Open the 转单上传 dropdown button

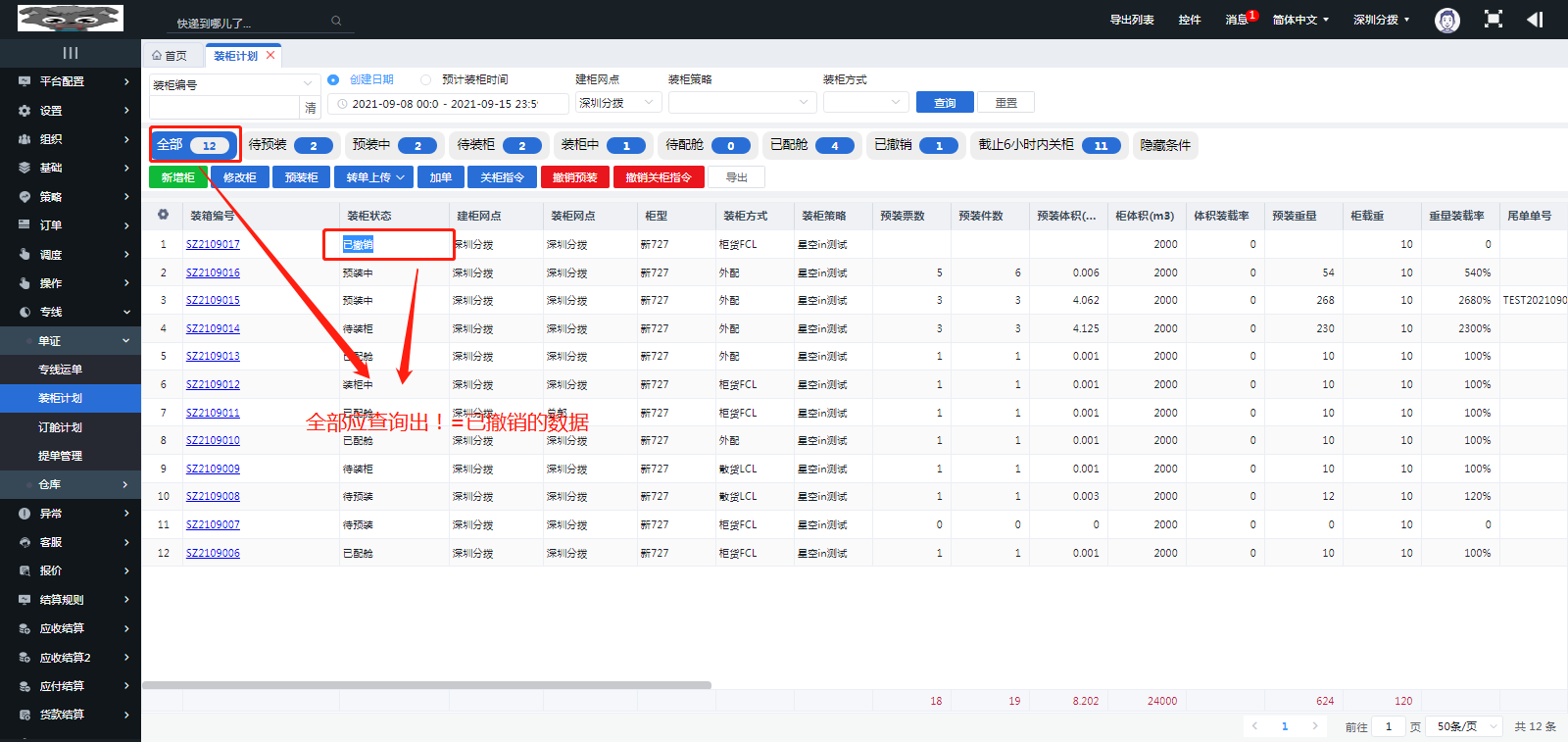(x=375, y=177)
